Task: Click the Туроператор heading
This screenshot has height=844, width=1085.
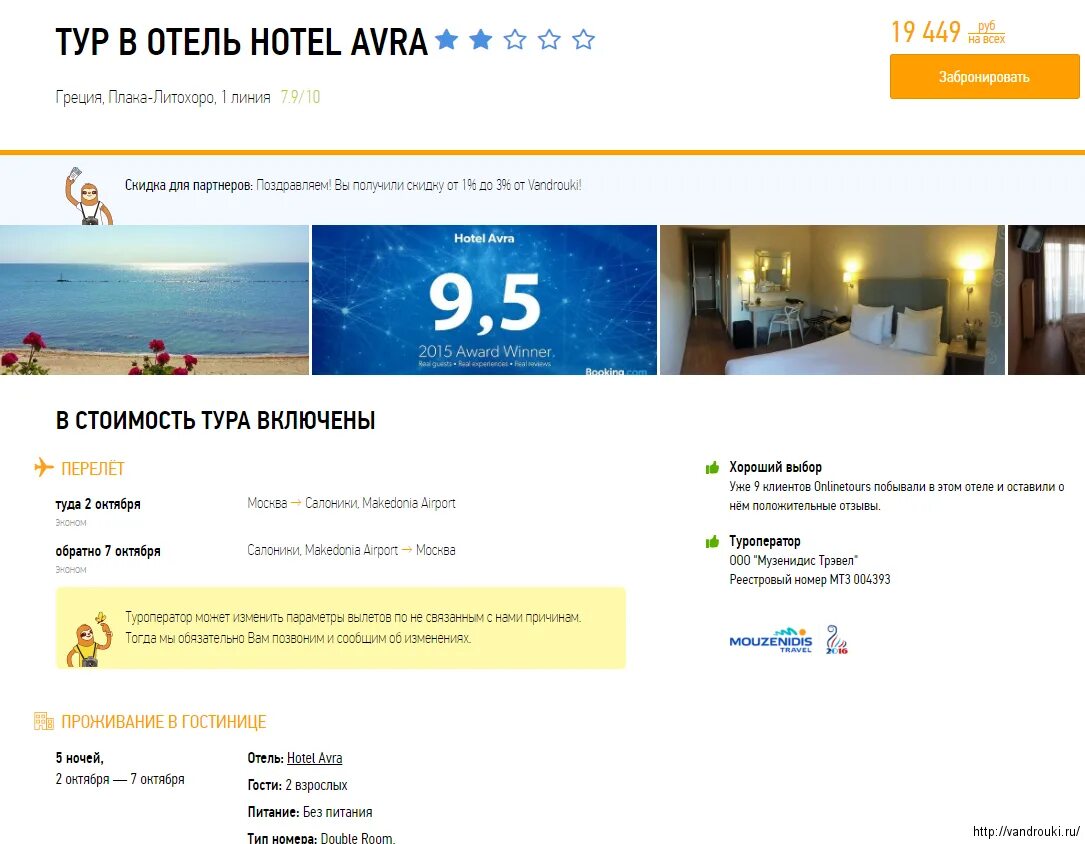Action: [x=765, y=541]
